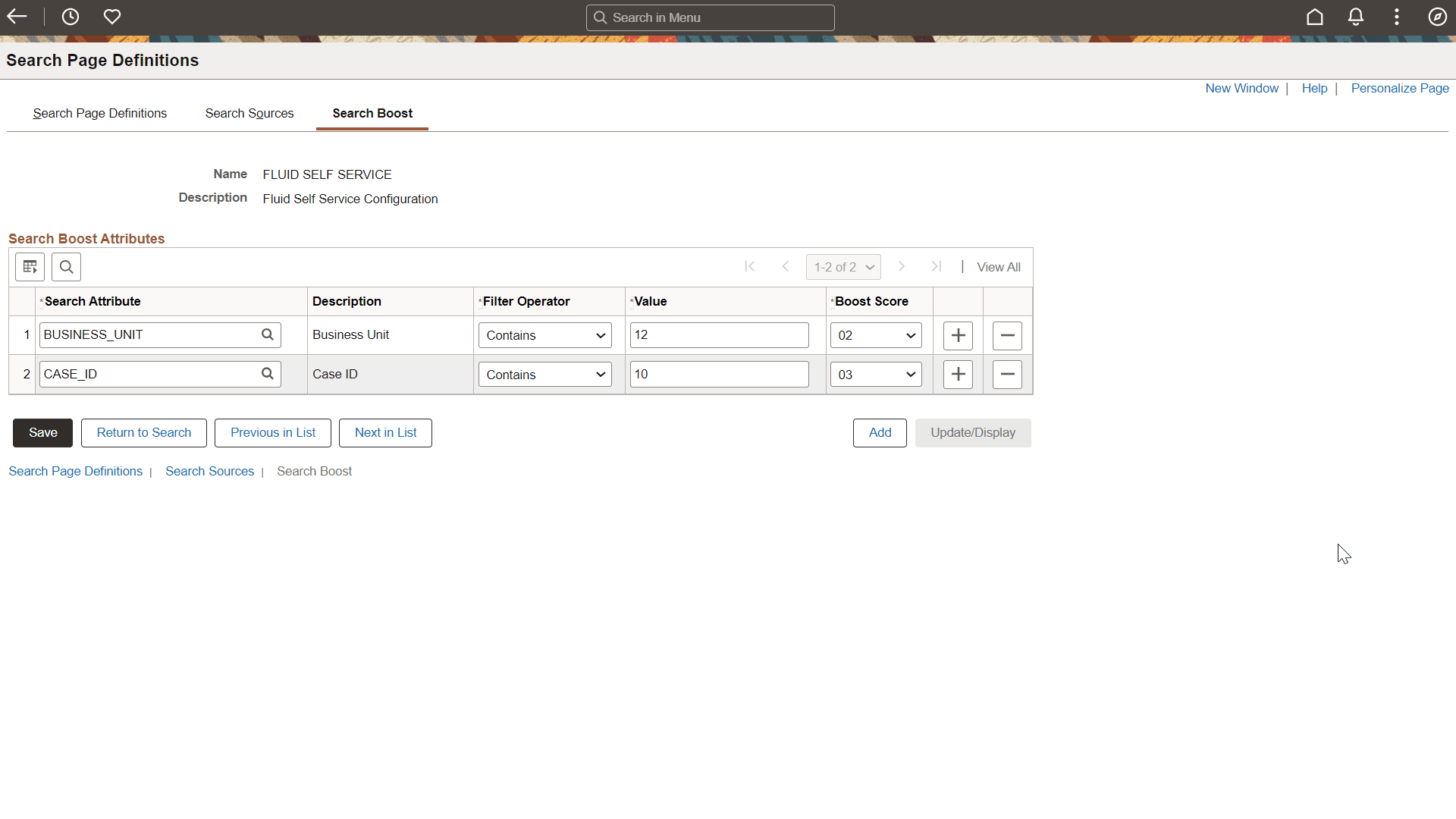The width and height of the screenshot is (1456, 819).
Task: Switch to the Search Page Definitions tab
Action: coord(99,113)
